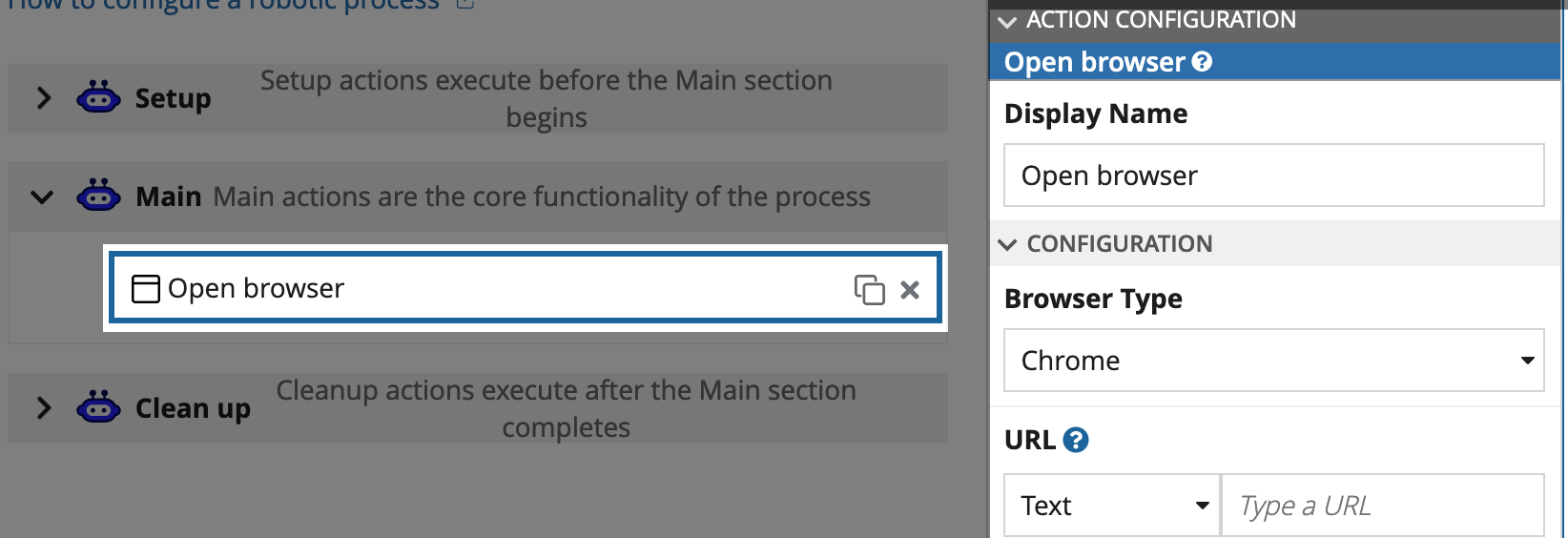Screen dimensions: 1568x538
Task: Click the Setup section robot icon
Action: click(98, 97)
